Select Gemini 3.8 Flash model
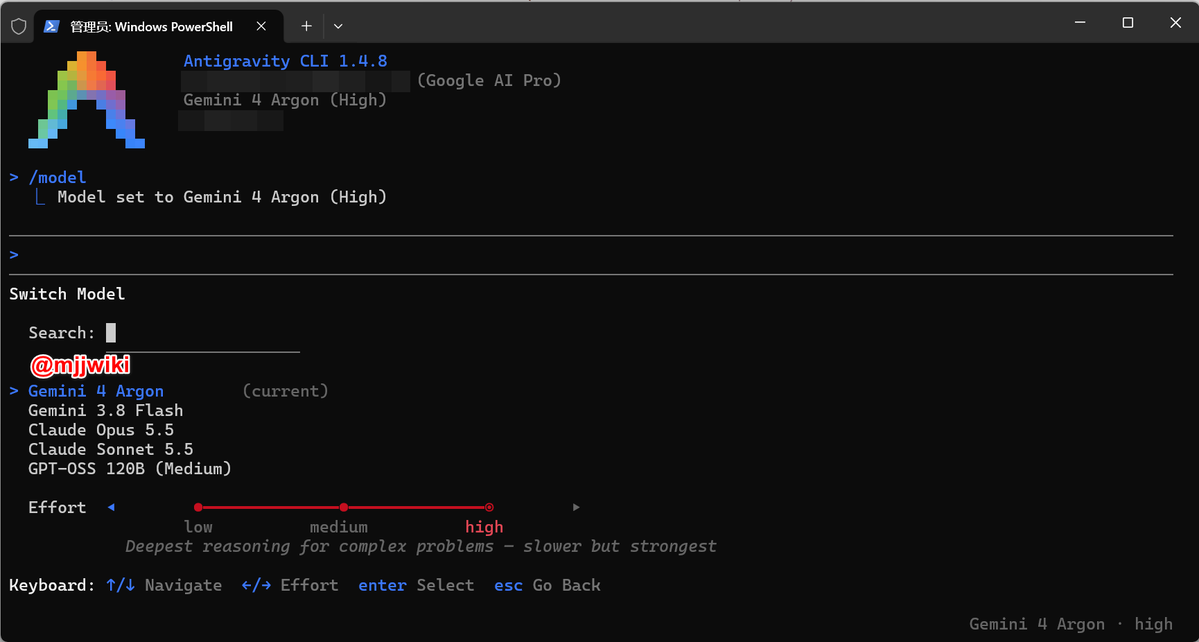 click(x=106, y=410)
